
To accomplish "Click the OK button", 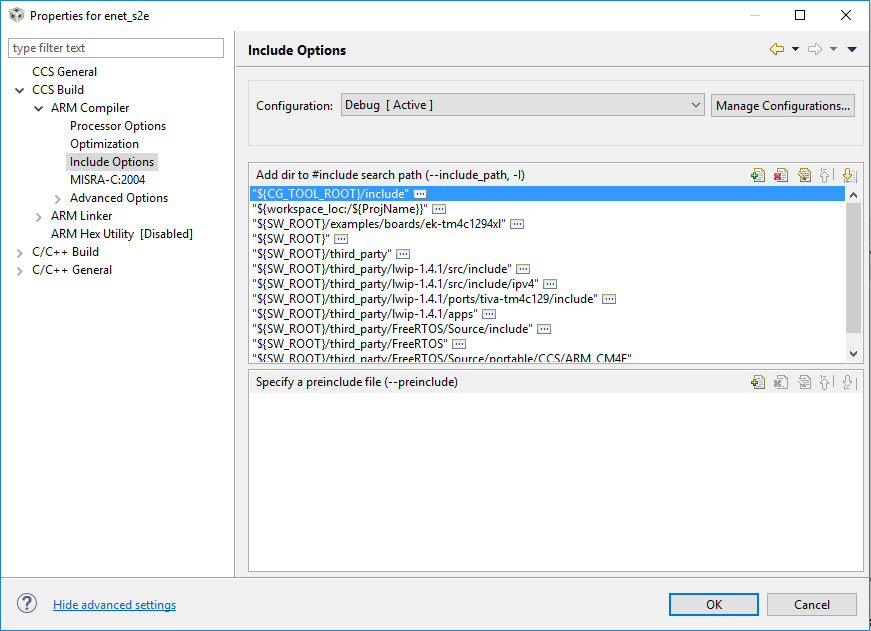I will point(713,604).
